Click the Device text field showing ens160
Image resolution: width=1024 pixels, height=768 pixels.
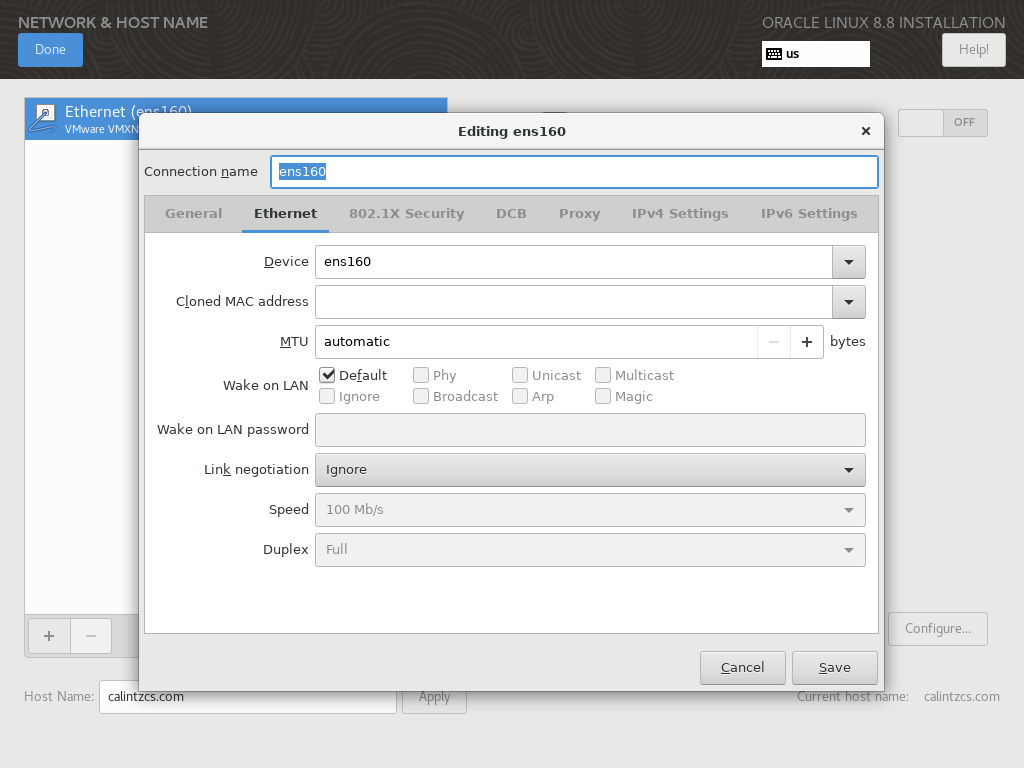pyautogui.click(x=573, y=262)
